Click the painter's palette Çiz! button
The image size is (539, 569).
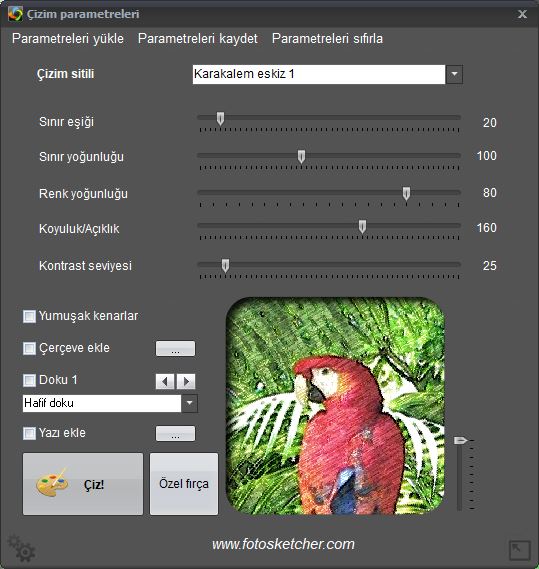coord(83,484)
